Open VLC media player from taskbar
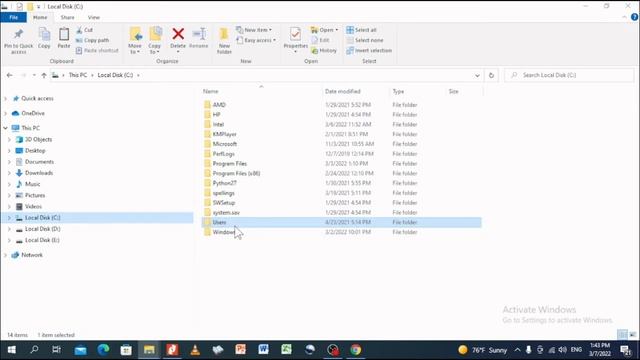Viewport: 640px width, 360px height. 195,350
